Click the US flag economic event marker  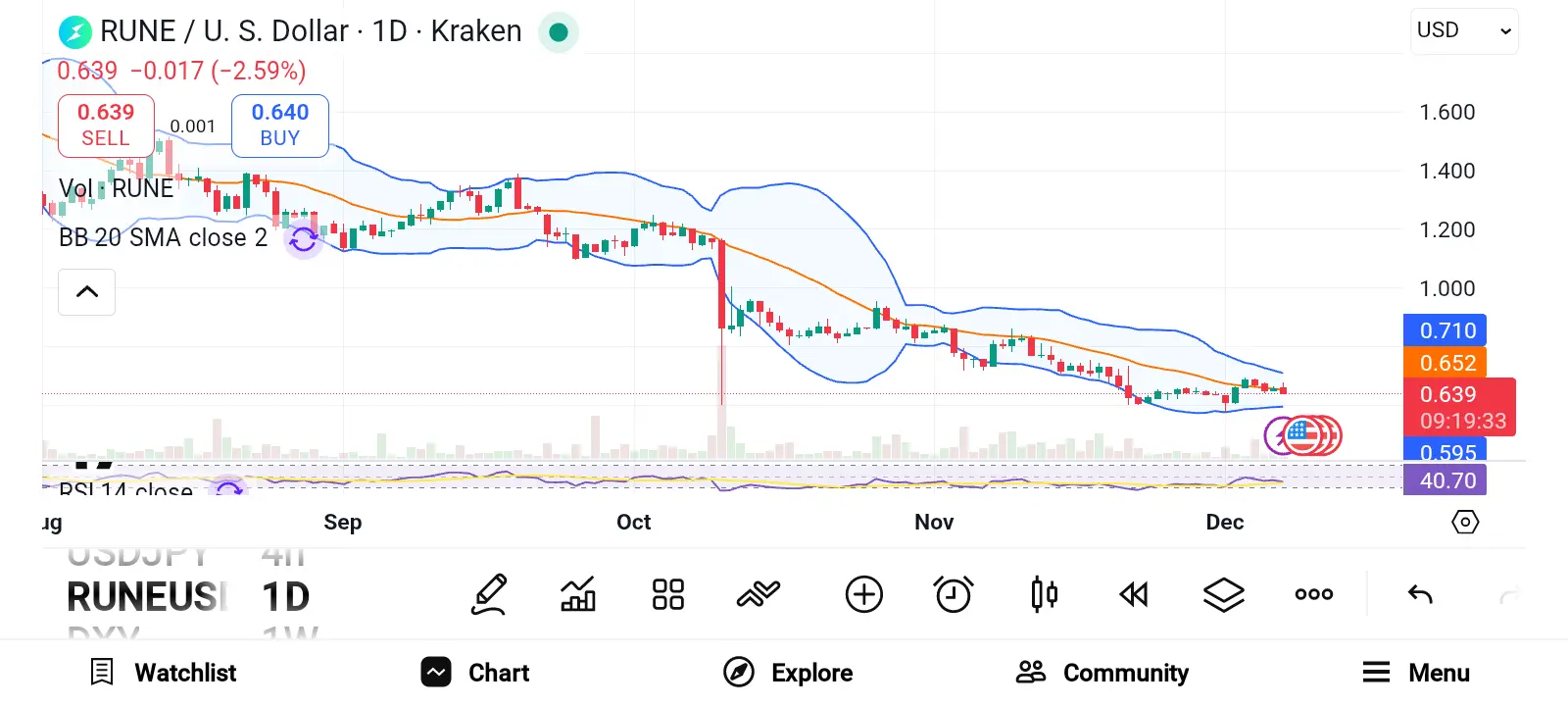click(1302, 435)
